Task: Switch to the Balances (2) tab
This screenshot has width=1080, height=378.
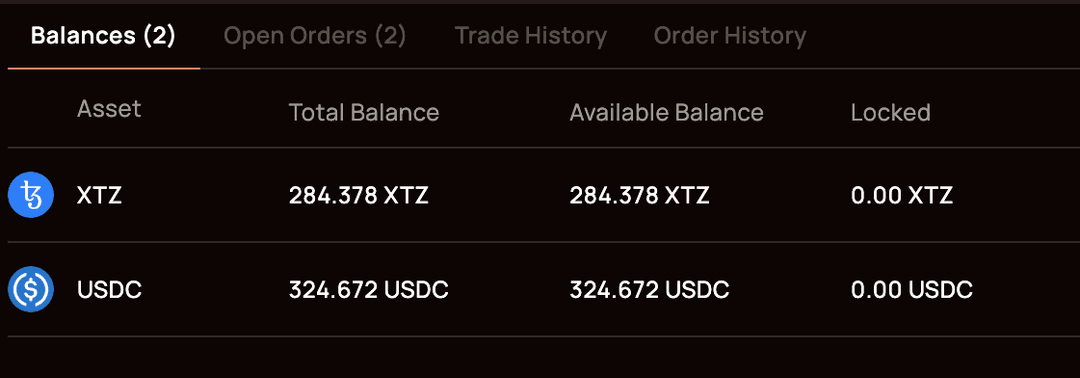Action: tap(103, 35)
